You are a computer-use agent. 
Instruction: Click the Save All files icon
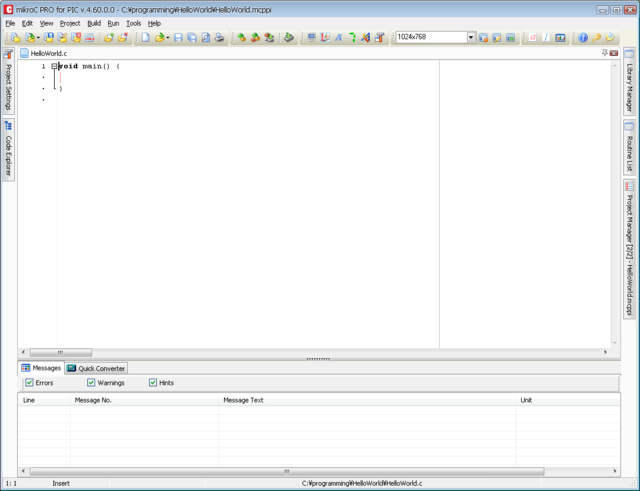coord(192,38)
